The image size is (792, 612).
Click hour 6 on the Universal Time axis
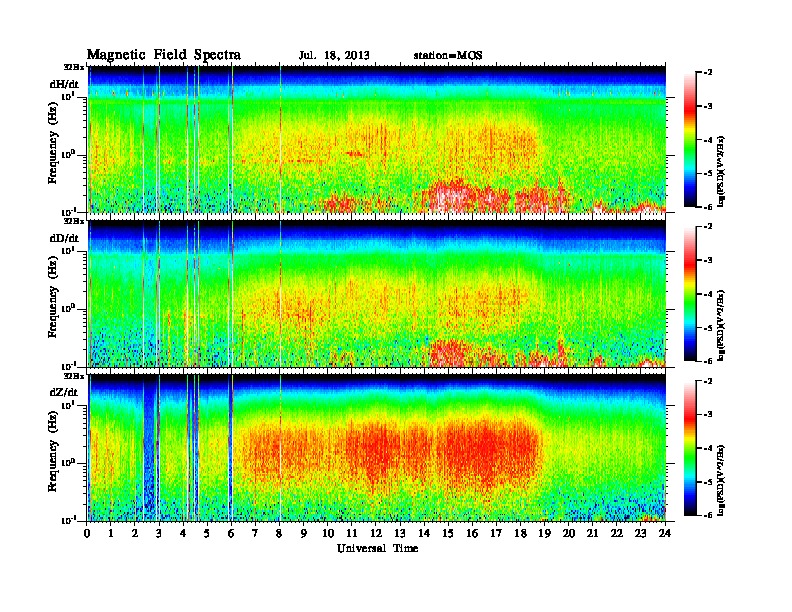click(231, 534)
